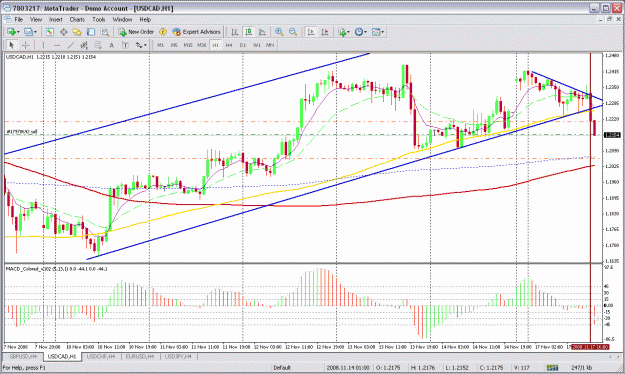Screen dimensions: 625x374
Task: Open the Templates icon
Action: pos(376,32)
